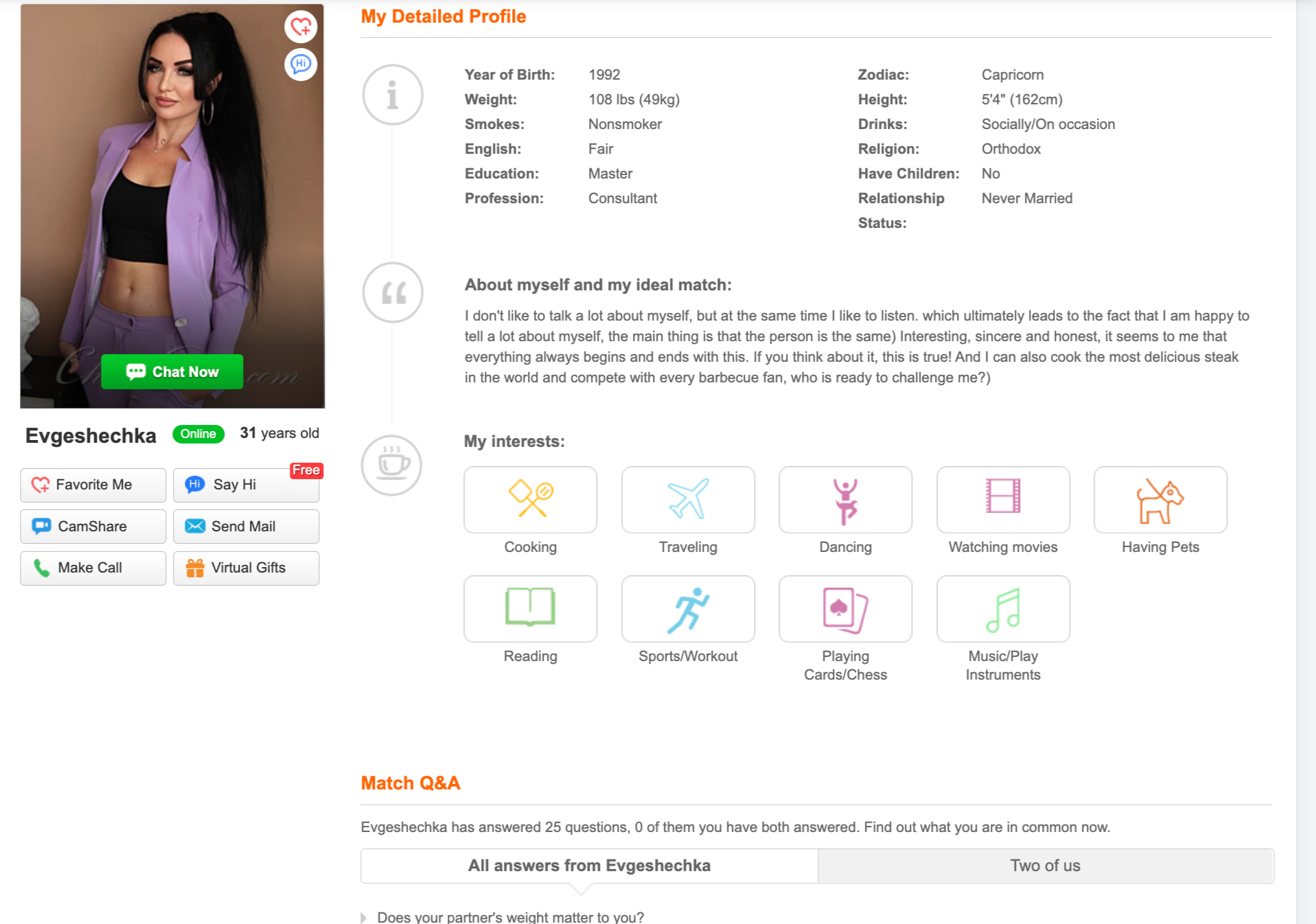Viewport: 1316px width, 924px height.
Task: Click the Reading book icon
Action: (530, 609)
